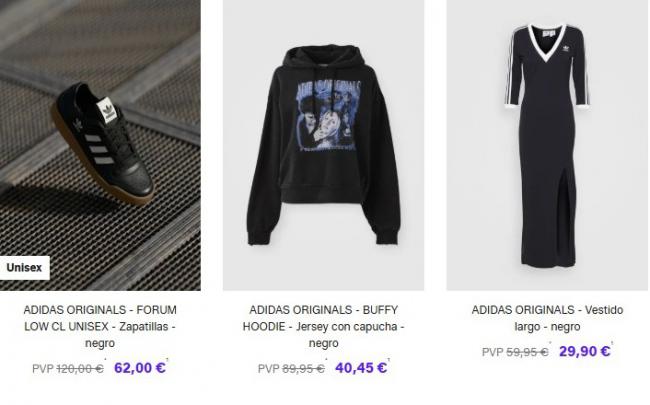Open the FORUM LOW CL UNISEX Zapatillas title
Viewport: 650px width, 405px height.
click(x=100, y=327)
